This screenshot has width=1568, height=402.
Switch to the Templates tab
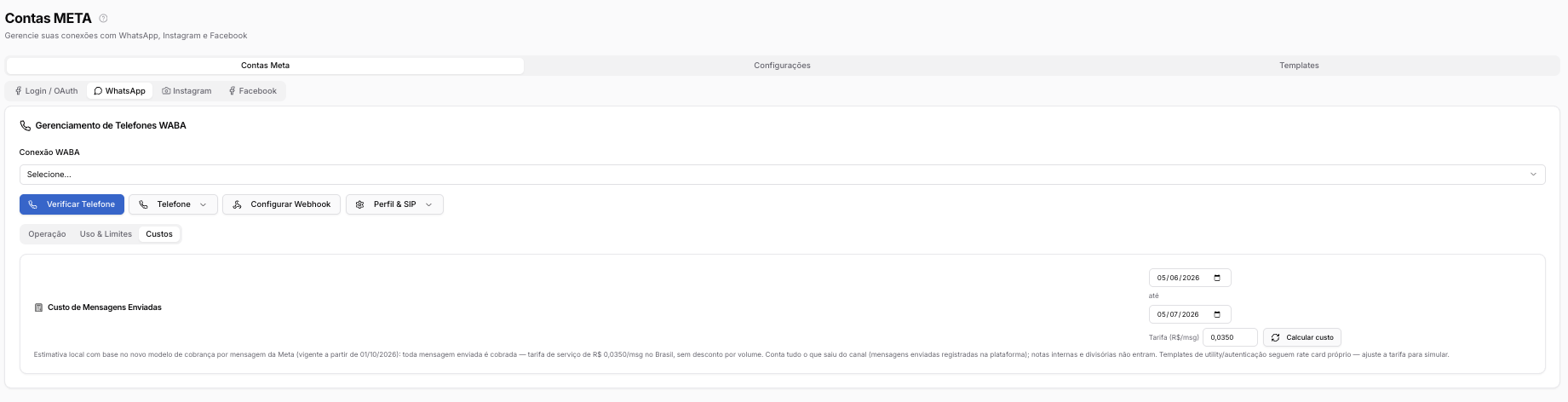pos(1299,66)
